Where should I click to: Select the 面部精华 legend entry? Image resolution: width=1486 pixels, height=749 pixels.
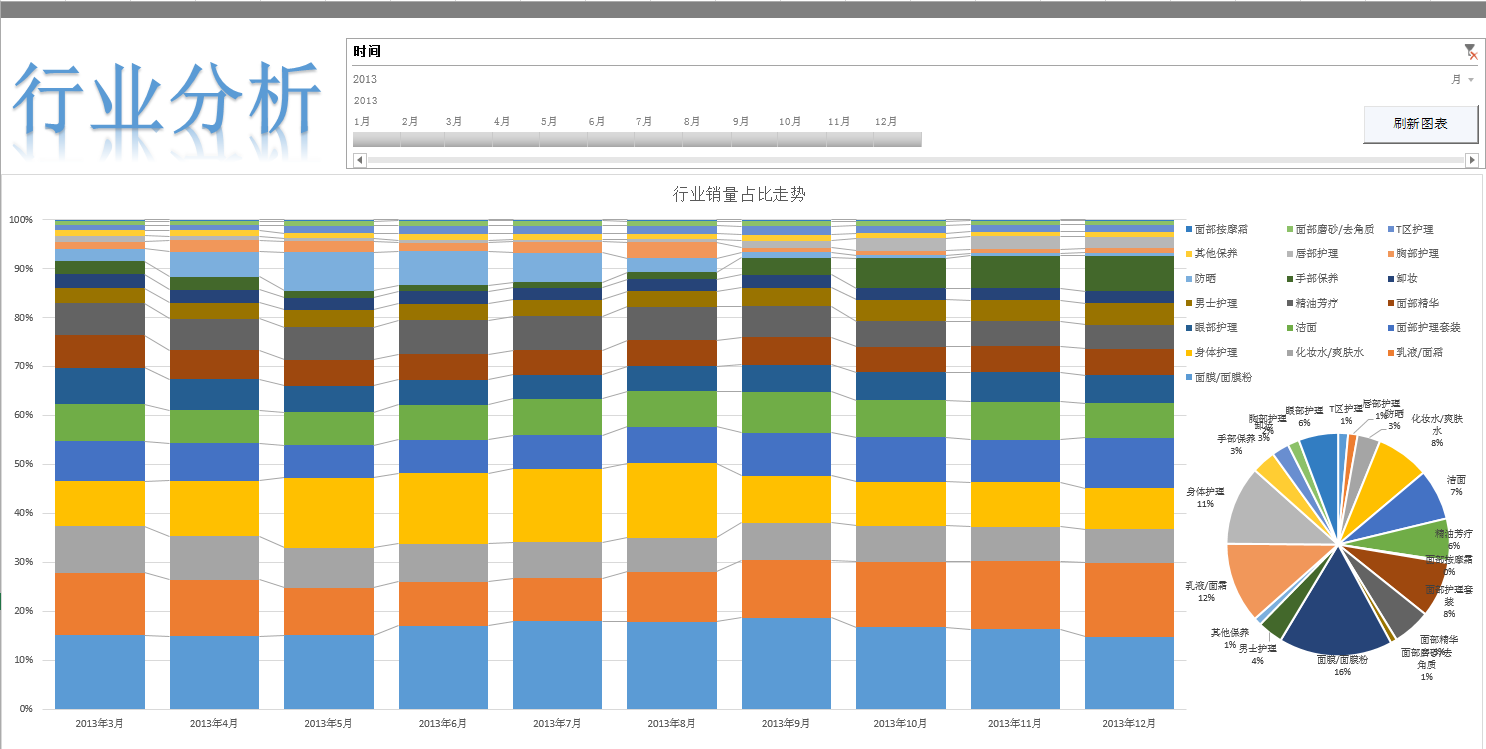pyautogui.click(x=1413, y=303)
